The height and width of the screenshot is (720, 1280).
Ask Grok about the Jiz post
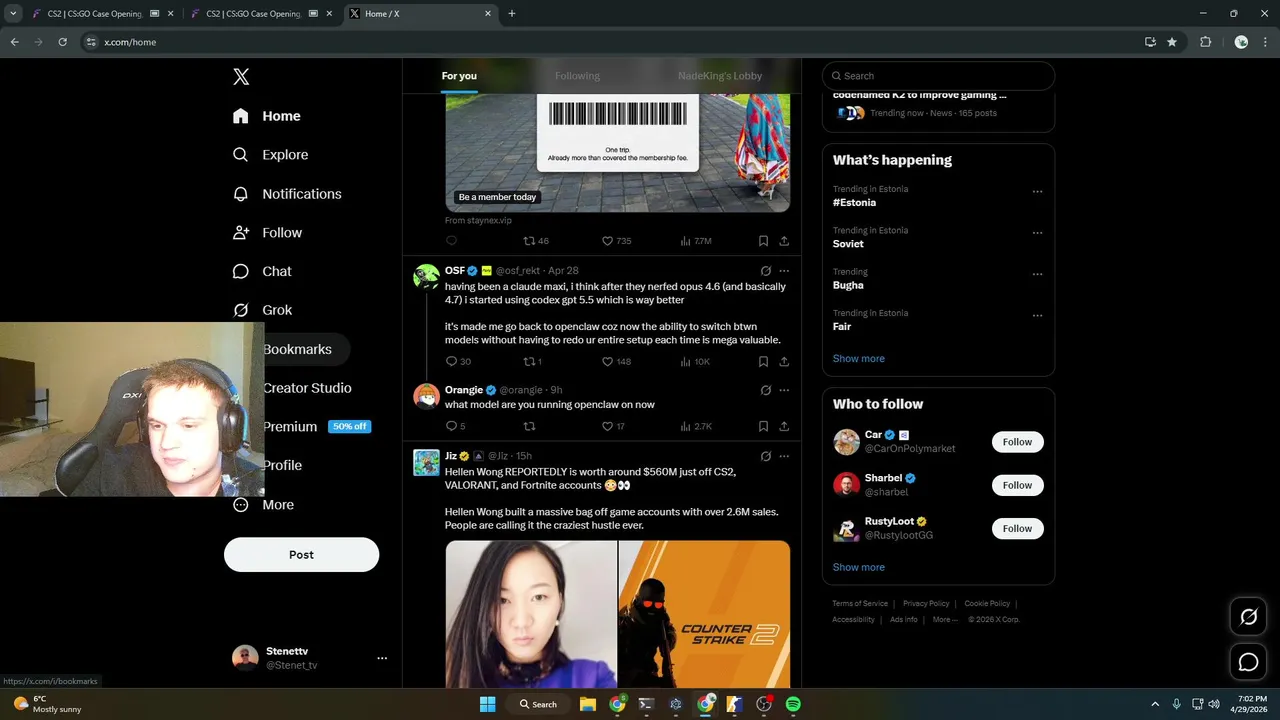click(766, 456)
